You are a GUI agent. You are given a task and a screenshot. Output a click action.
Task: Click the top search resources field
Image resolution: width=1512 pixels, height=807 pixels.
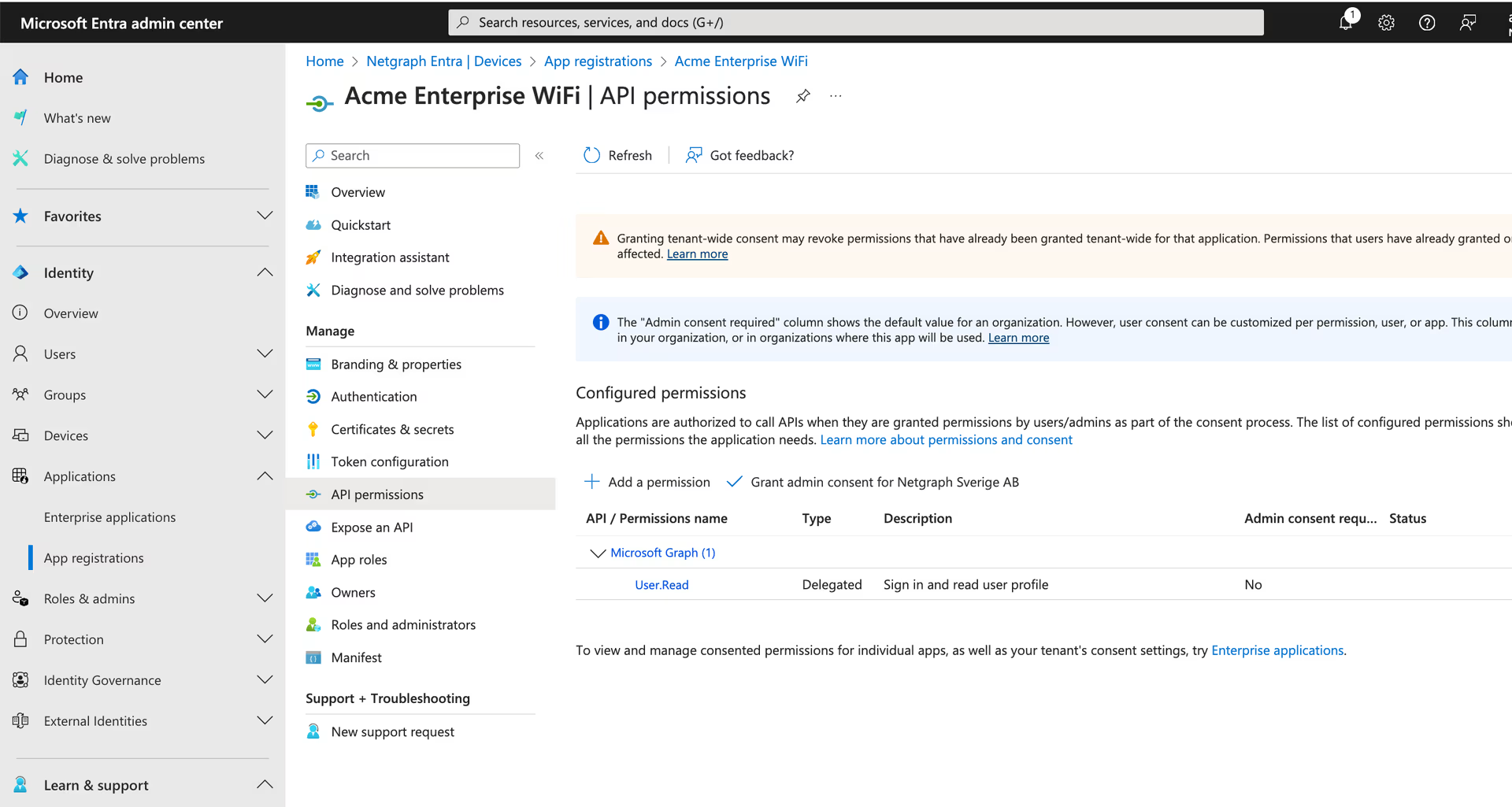(856, 22)
